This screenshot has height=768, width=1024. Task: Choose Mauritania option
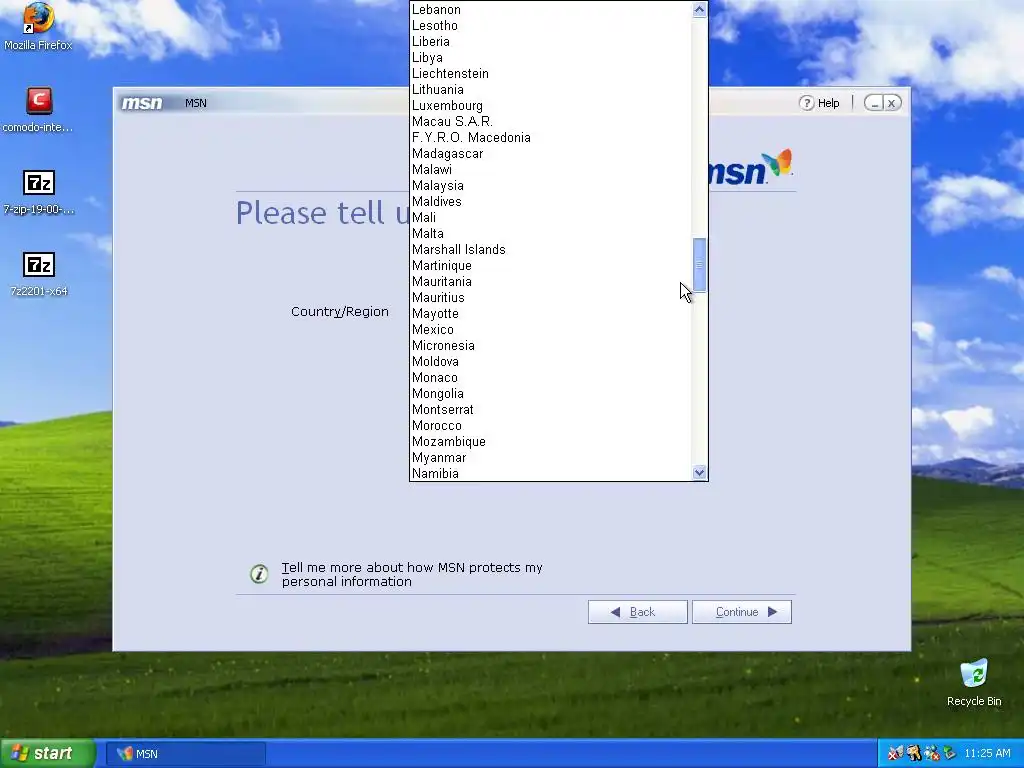pyautogui.click(x=551, y=281)
